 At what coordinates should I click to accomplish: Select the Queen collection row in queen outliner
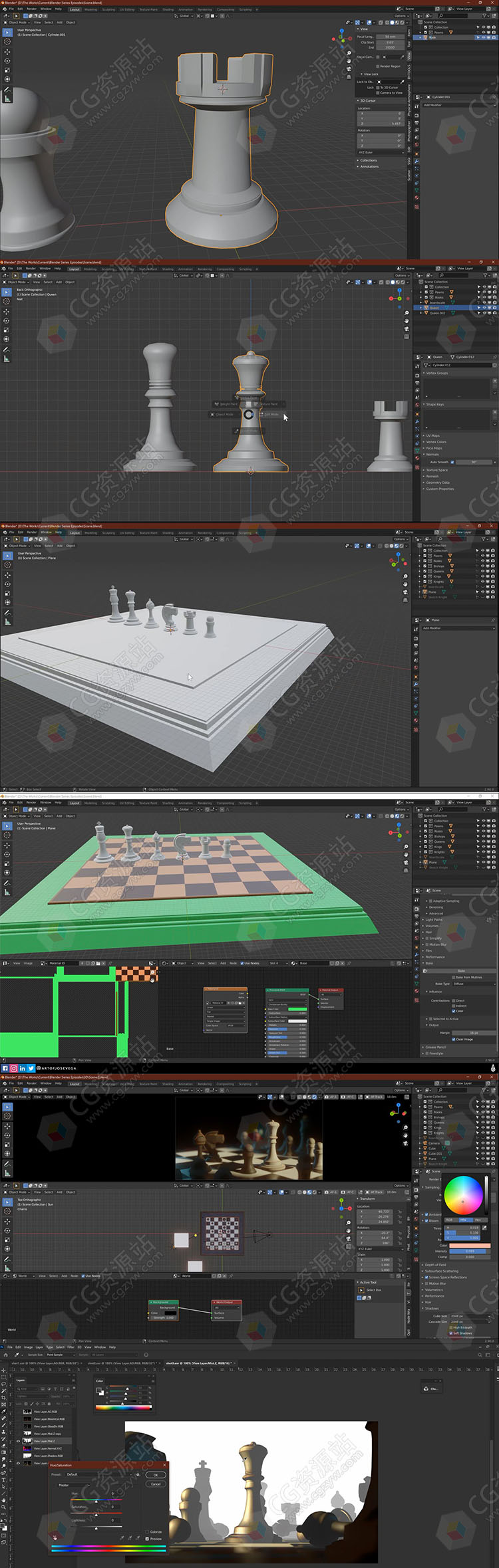click(x=456, y=308)
